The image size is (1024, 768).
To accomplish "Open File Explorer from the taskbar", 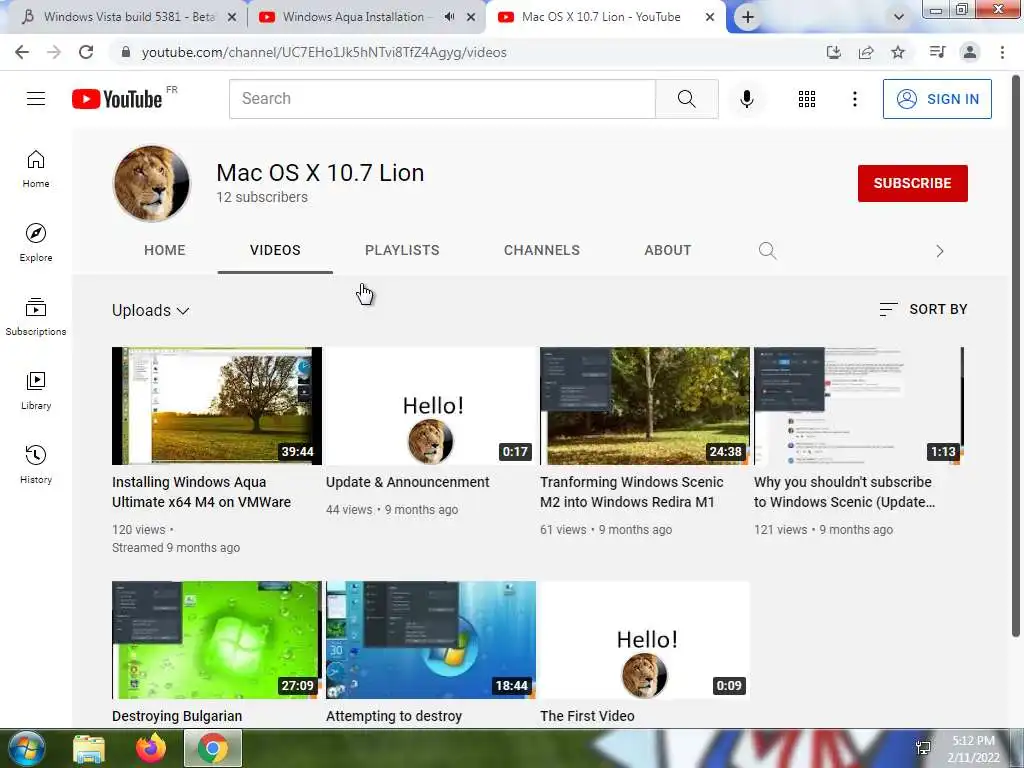I will click(x=89, y=748).
